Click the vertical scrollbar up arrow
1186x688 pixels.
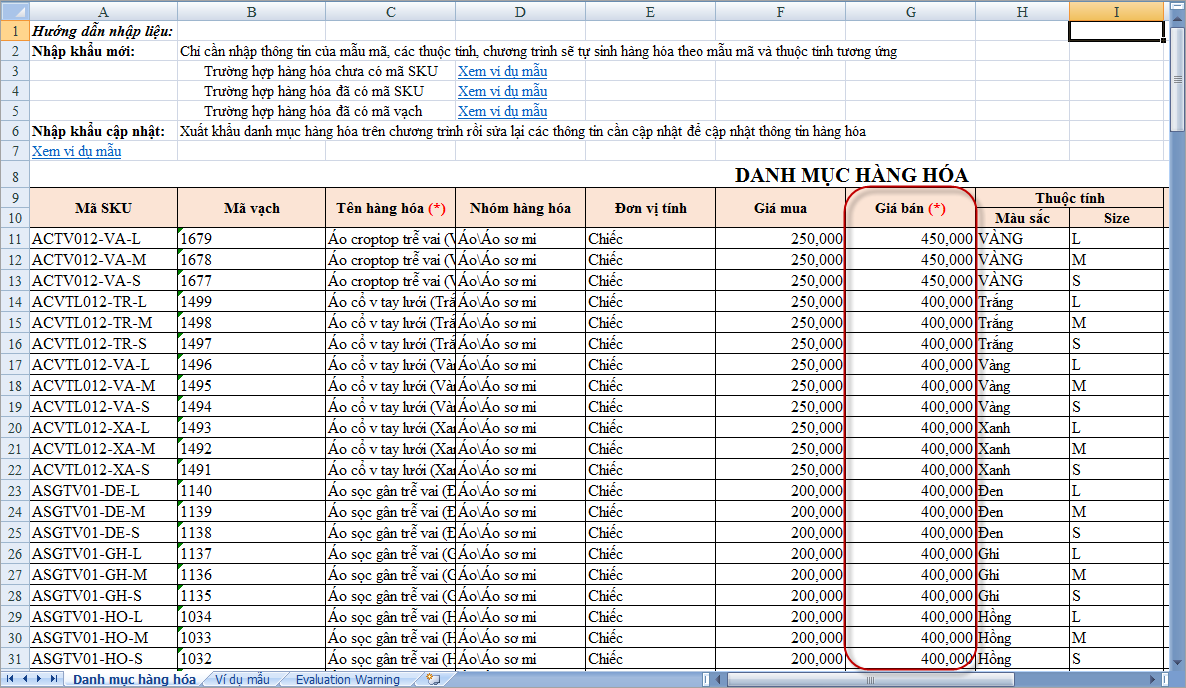point(1177,18)
